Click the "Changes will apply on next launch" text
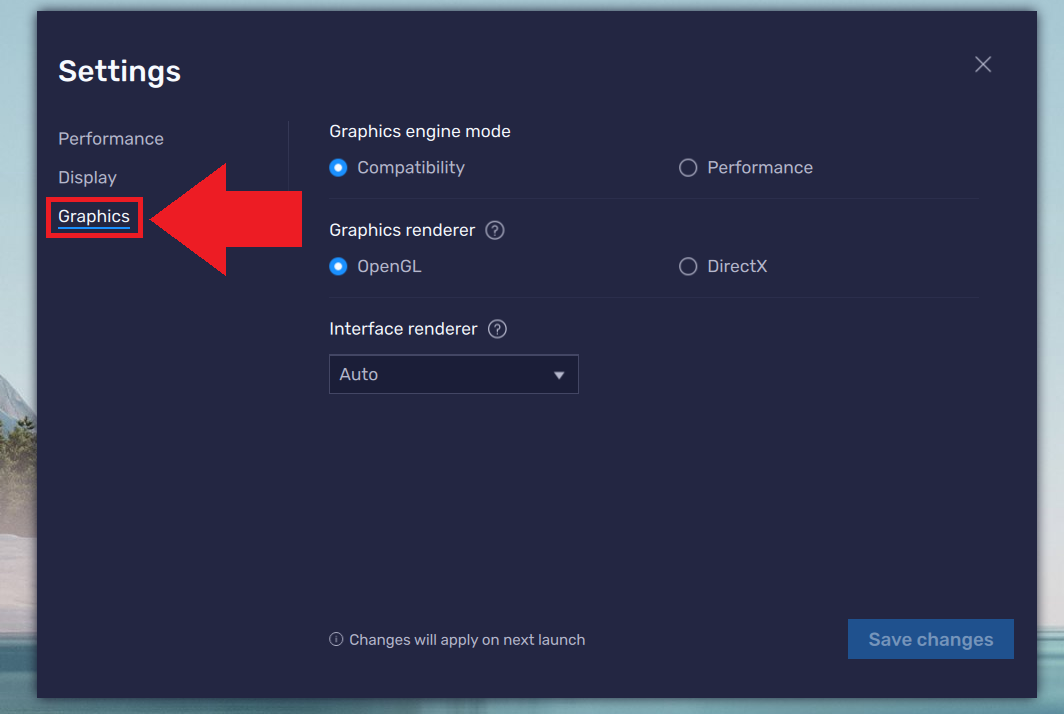This screenshot has width=1064, height=714. click(x=467, y=639)
